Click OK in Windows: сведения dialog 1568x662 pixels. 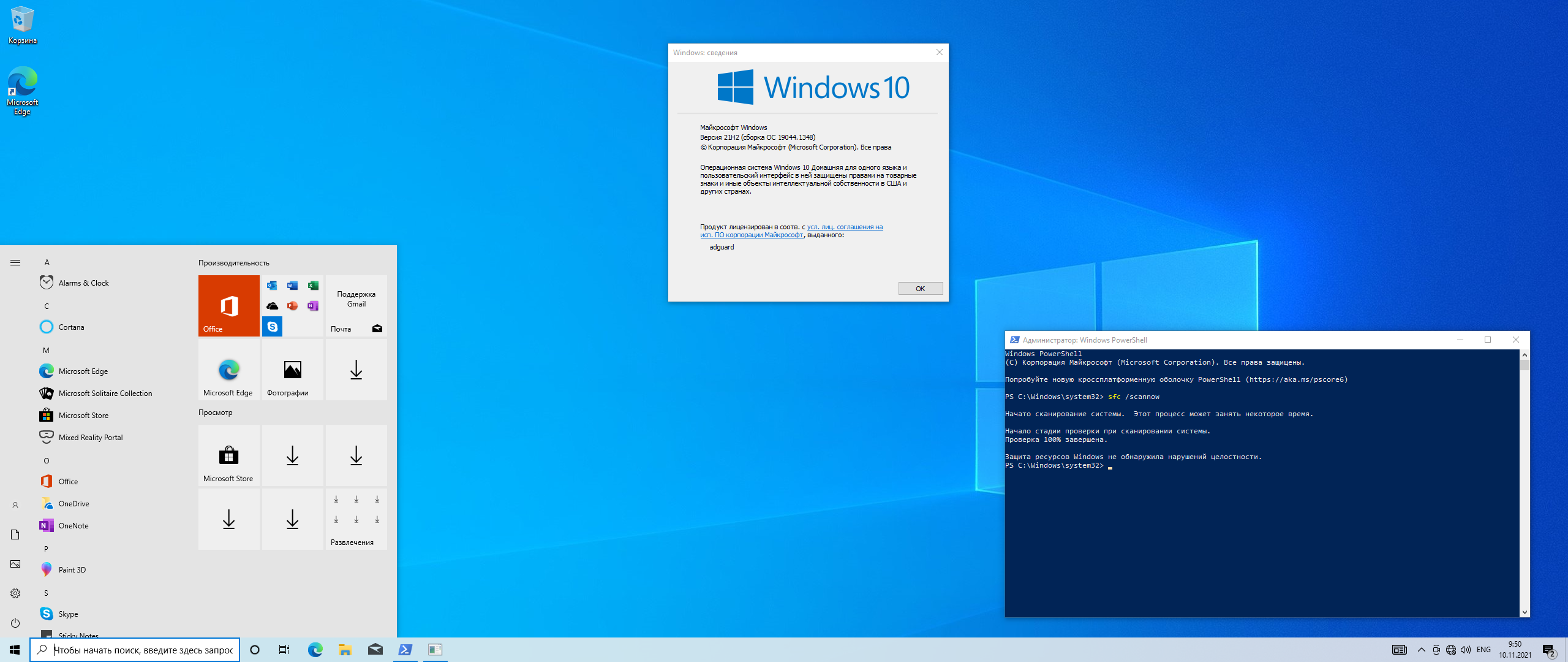coord(920,289)
